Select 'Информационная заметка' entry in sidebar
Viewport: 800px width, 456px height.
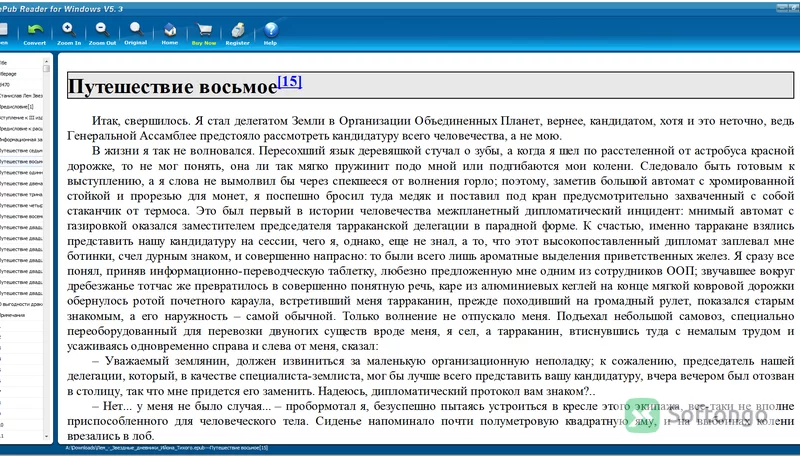click(x=21, y=140)
